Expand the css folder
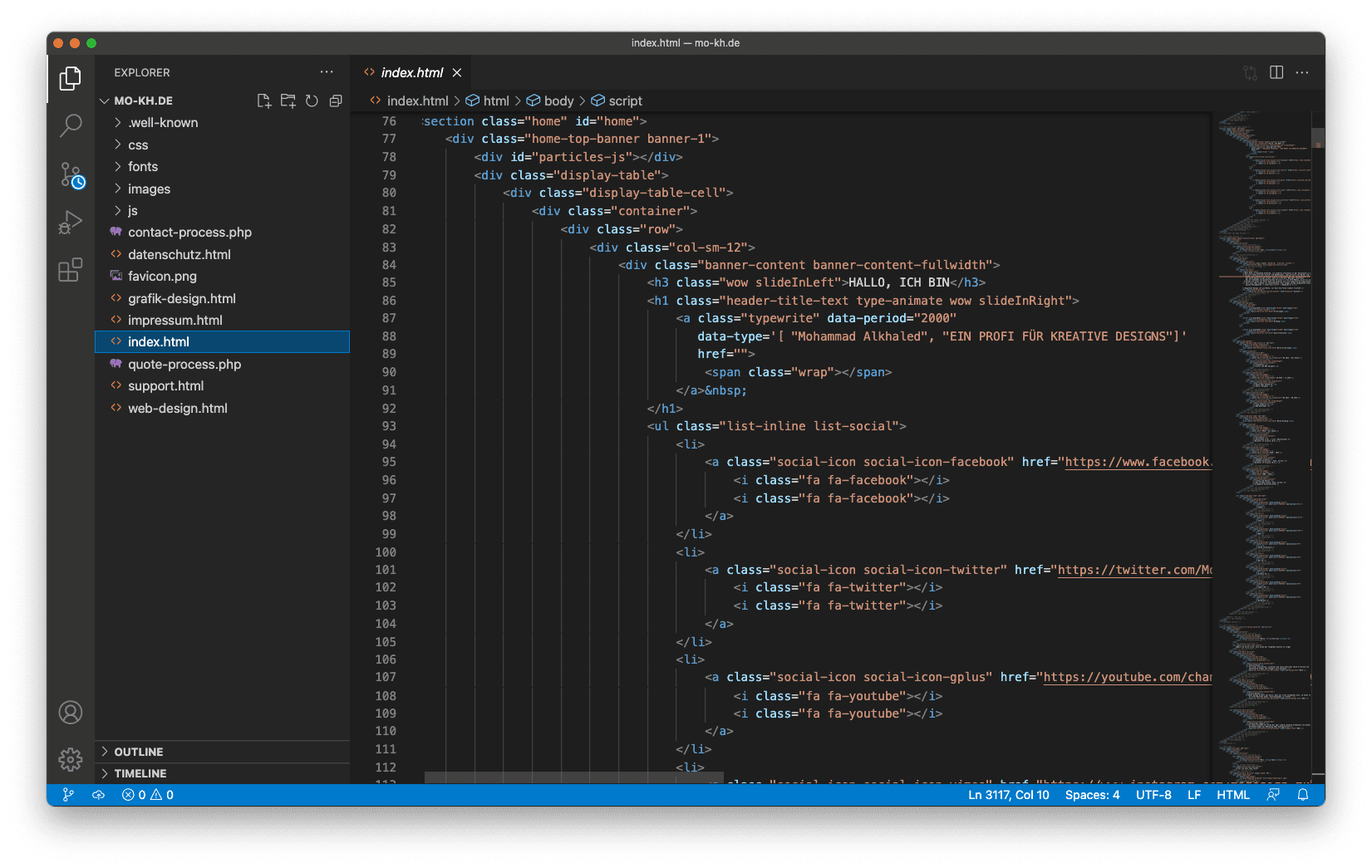The image size is (1372, 868). tap(222, 145)
